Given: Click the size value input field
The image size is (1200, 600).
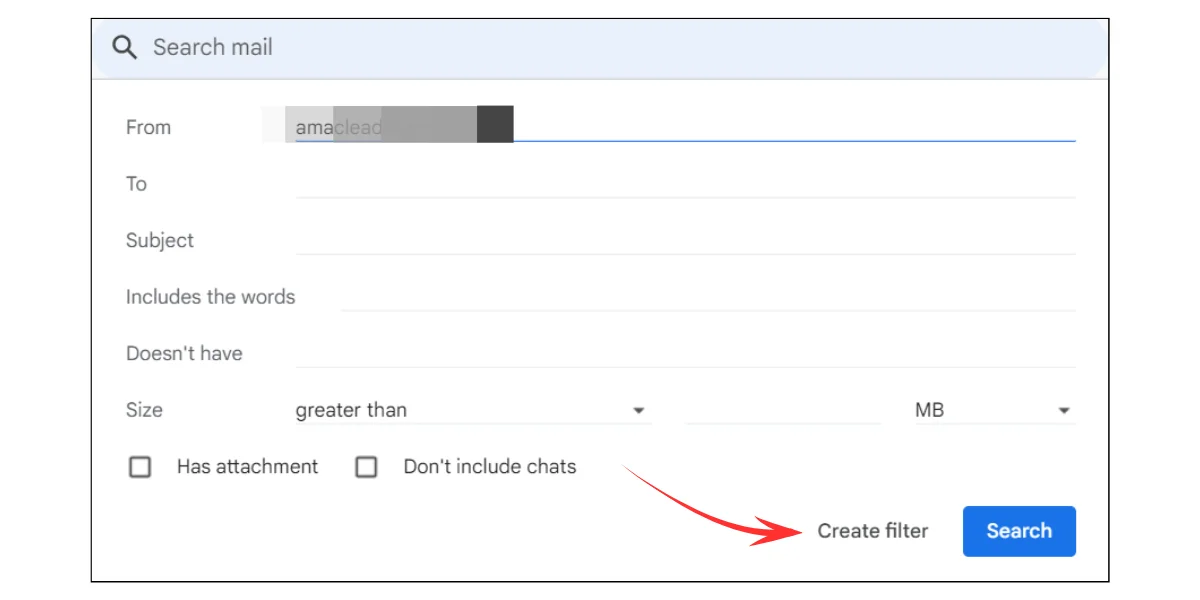Looking at the screenshot, I should 783,410.
